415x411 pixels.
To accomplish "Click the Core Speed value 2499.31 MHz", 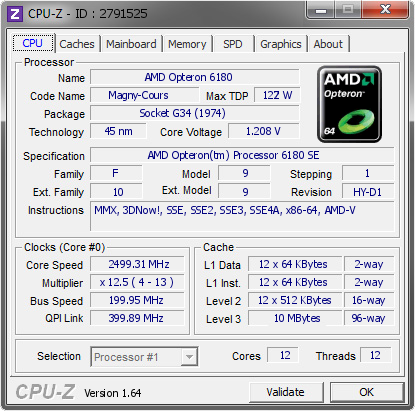I will pyautogui.click(x=137, y=264).
